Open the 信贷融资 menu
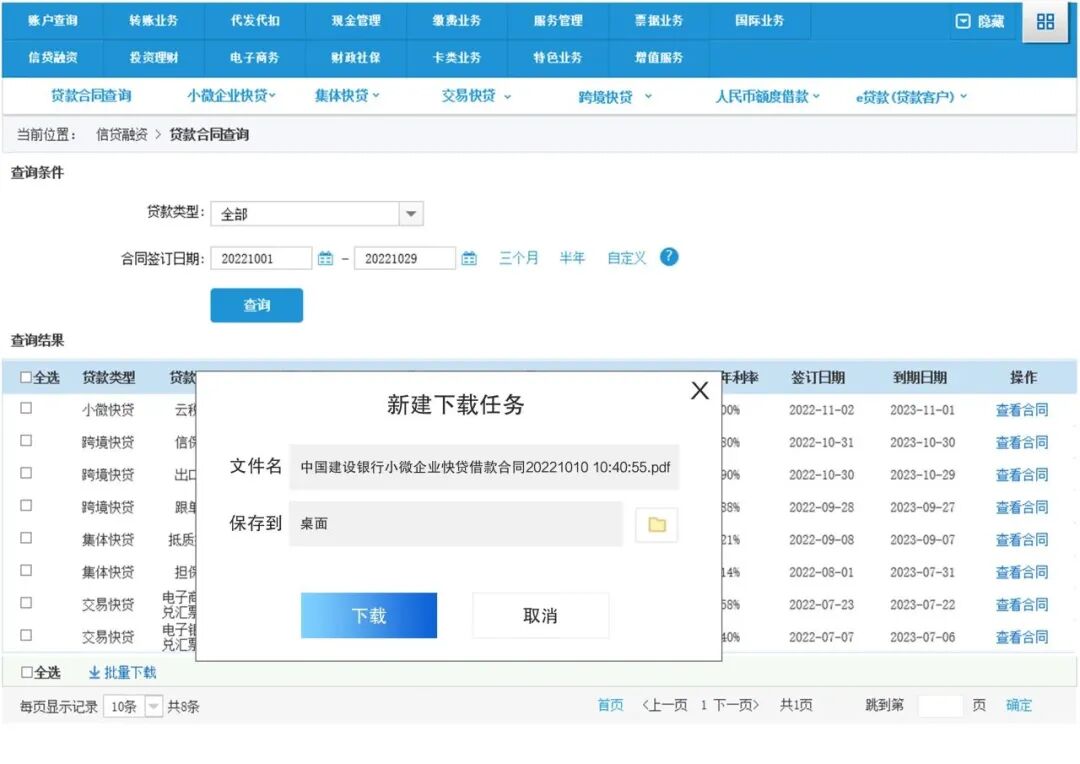This screenshot has width=1080, height=764. click(52, 58)
